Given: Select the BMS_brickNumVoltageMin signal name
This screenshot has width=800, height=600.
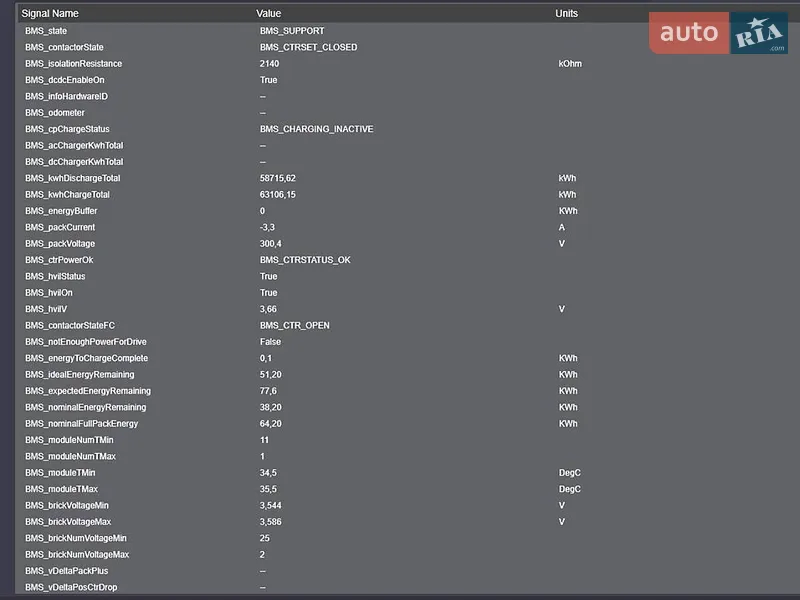Looking at the screenshot, I should [76, 537].
